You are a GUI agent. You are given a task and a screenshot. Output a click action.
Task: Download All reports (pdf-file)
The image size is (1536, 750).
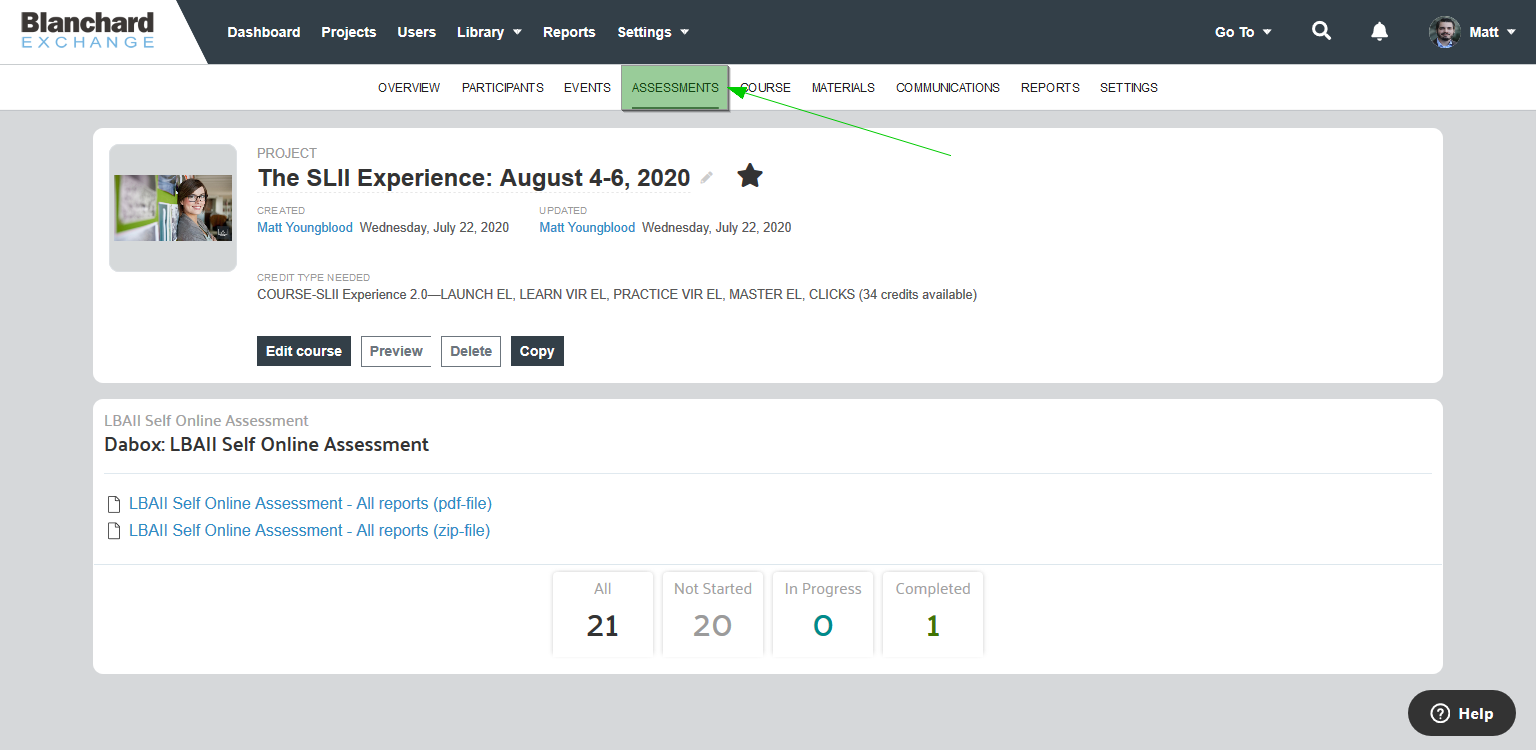pyautogui.click(x=310, y=504)
